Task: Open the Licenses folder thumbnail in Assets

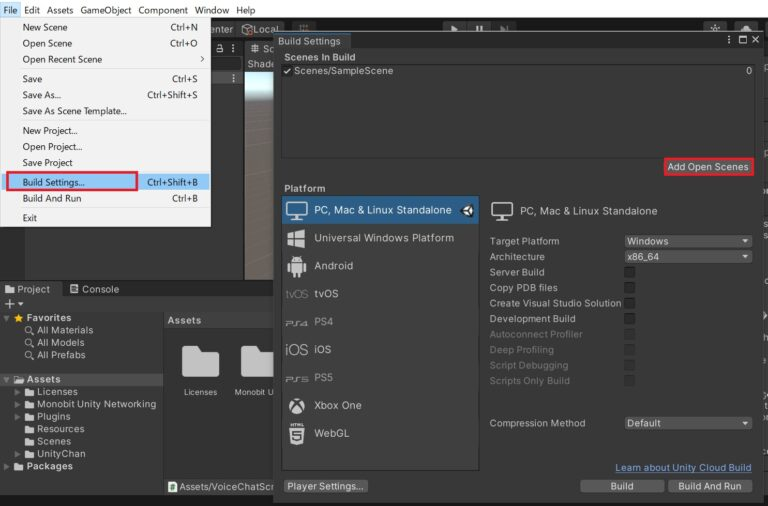Action: 200,361
